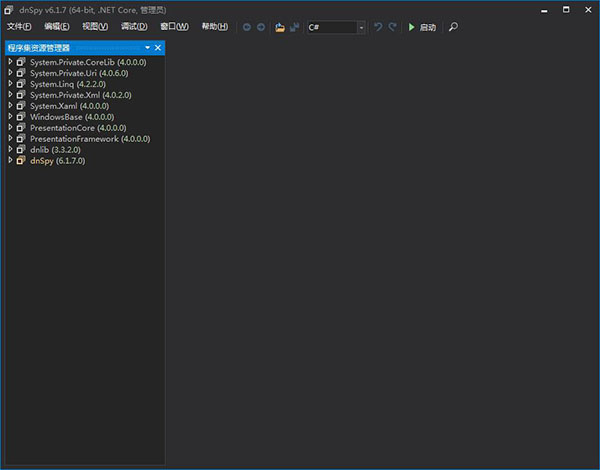Select System.Private.Uri (4.0.6.0) row text
Viewport: 600px width, 470px height.
(x=79, y=73)
